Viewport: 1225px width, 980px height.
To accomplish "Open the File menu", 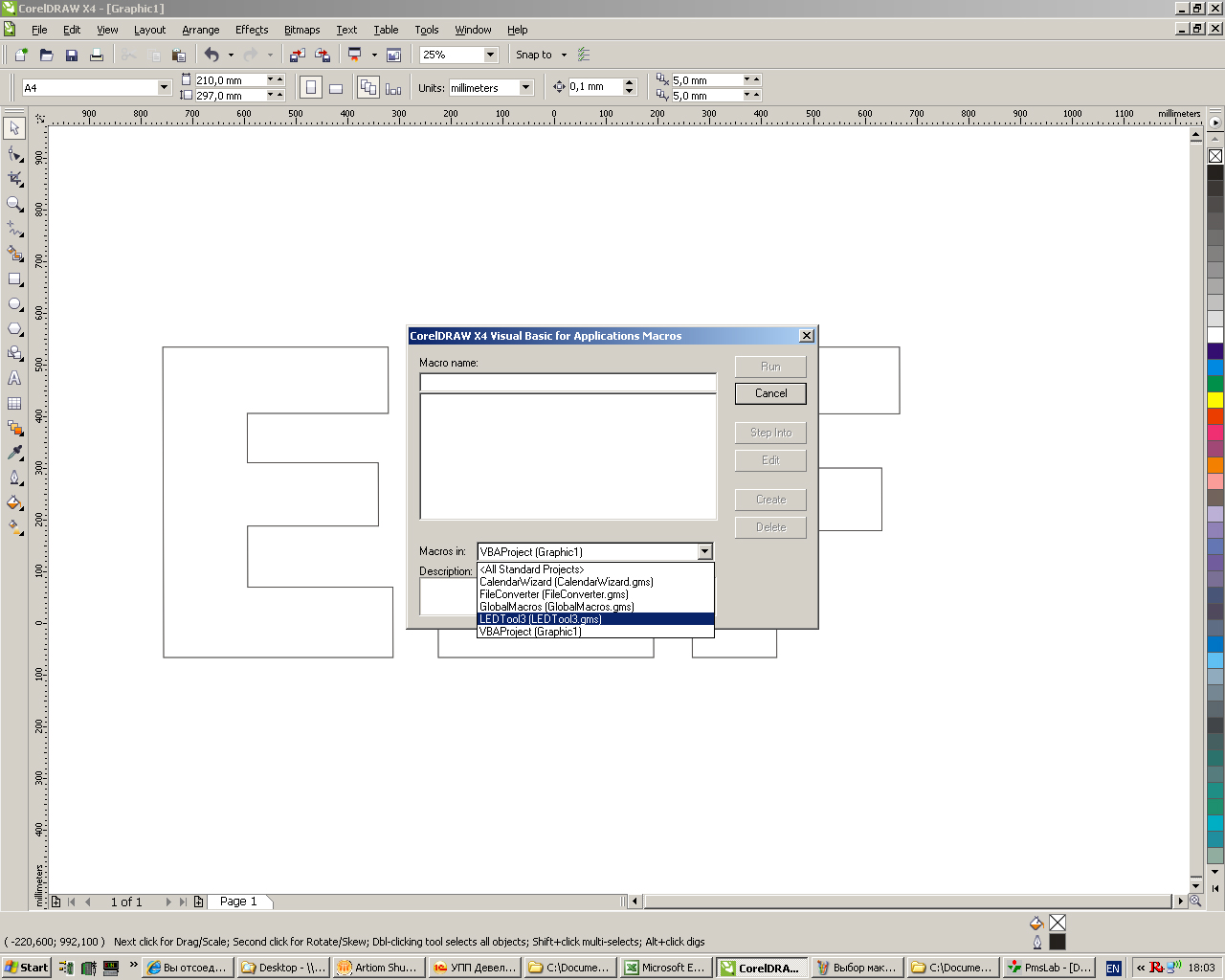I will tap(39, 30).
